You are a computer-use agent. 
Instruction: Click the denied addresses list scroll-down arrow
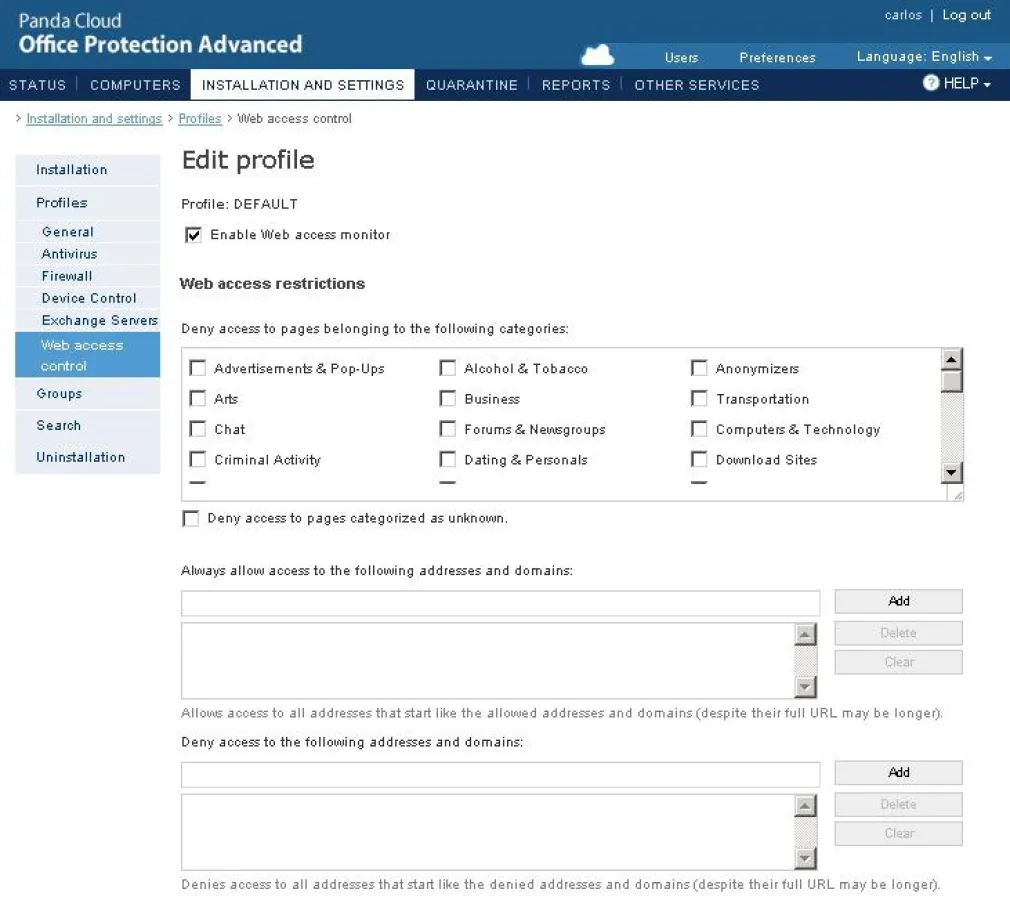pyautogui.click(x=805, y=858)
